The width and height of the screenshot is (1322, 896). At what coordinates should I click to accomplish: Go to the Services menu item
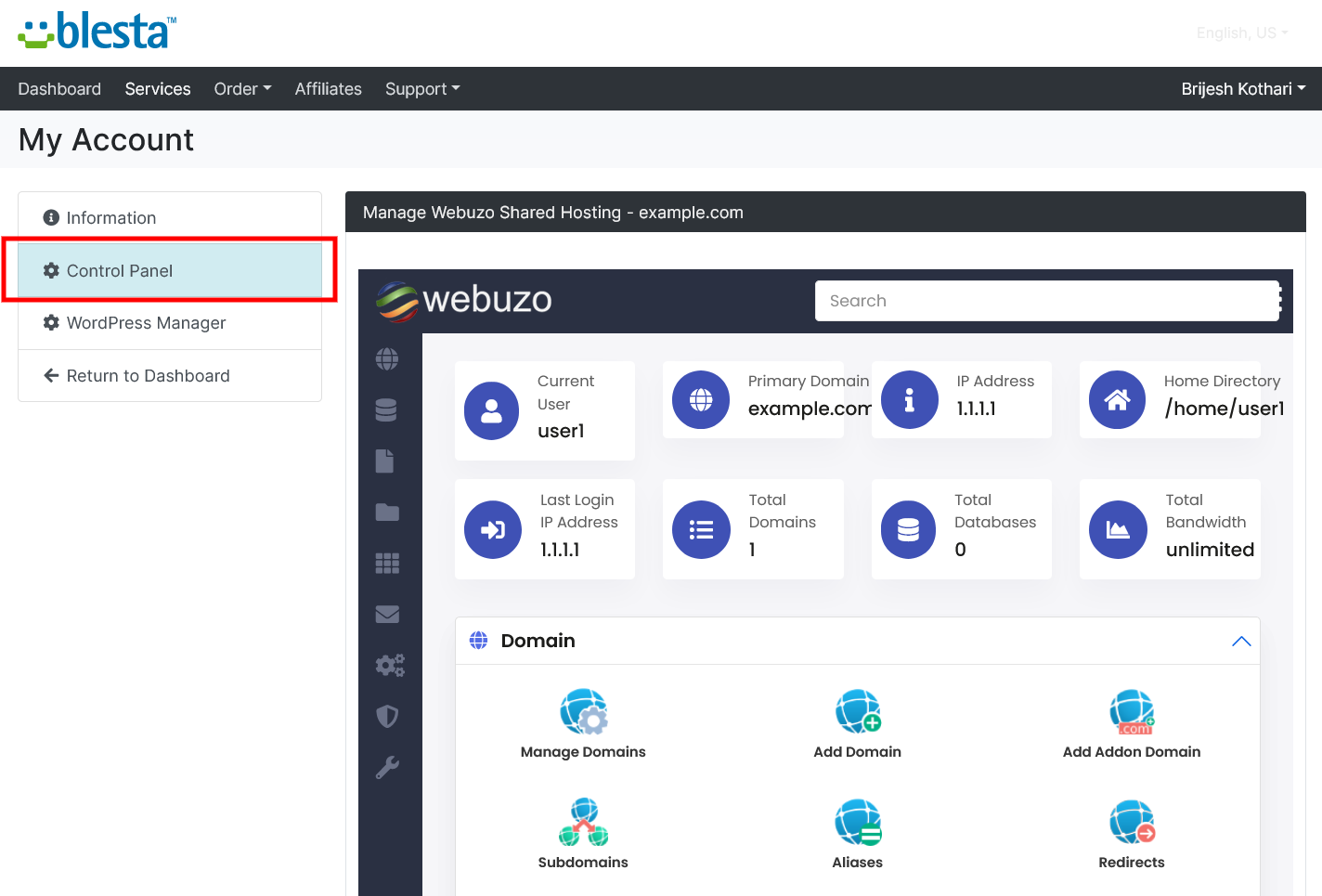(158, 89)
